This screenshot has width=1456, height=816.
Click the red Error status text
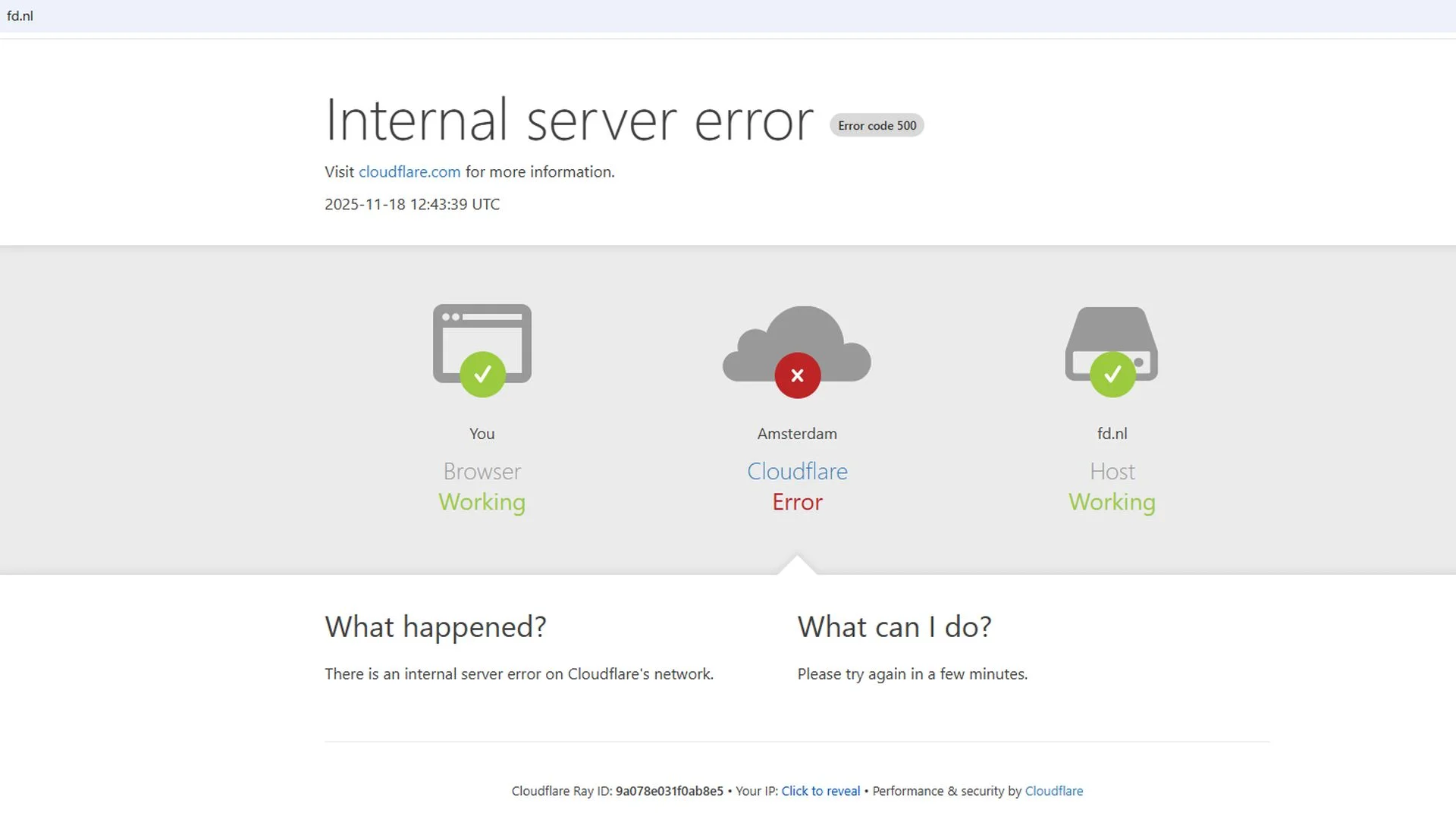click(x=797, y=502)
